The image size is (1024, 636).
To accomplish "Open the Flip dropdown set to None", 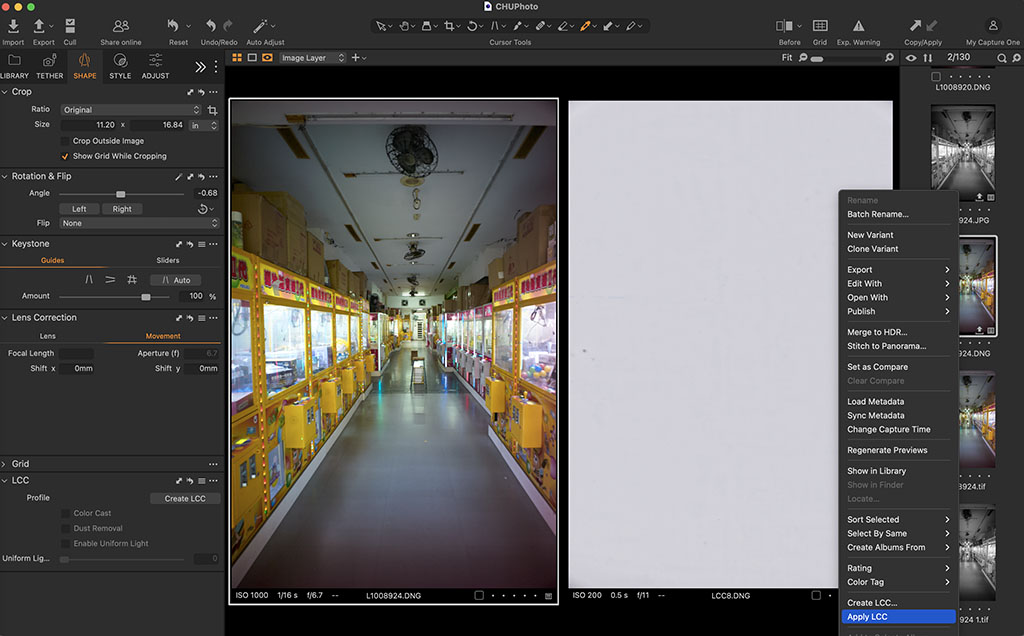I will tap(138, 223).
